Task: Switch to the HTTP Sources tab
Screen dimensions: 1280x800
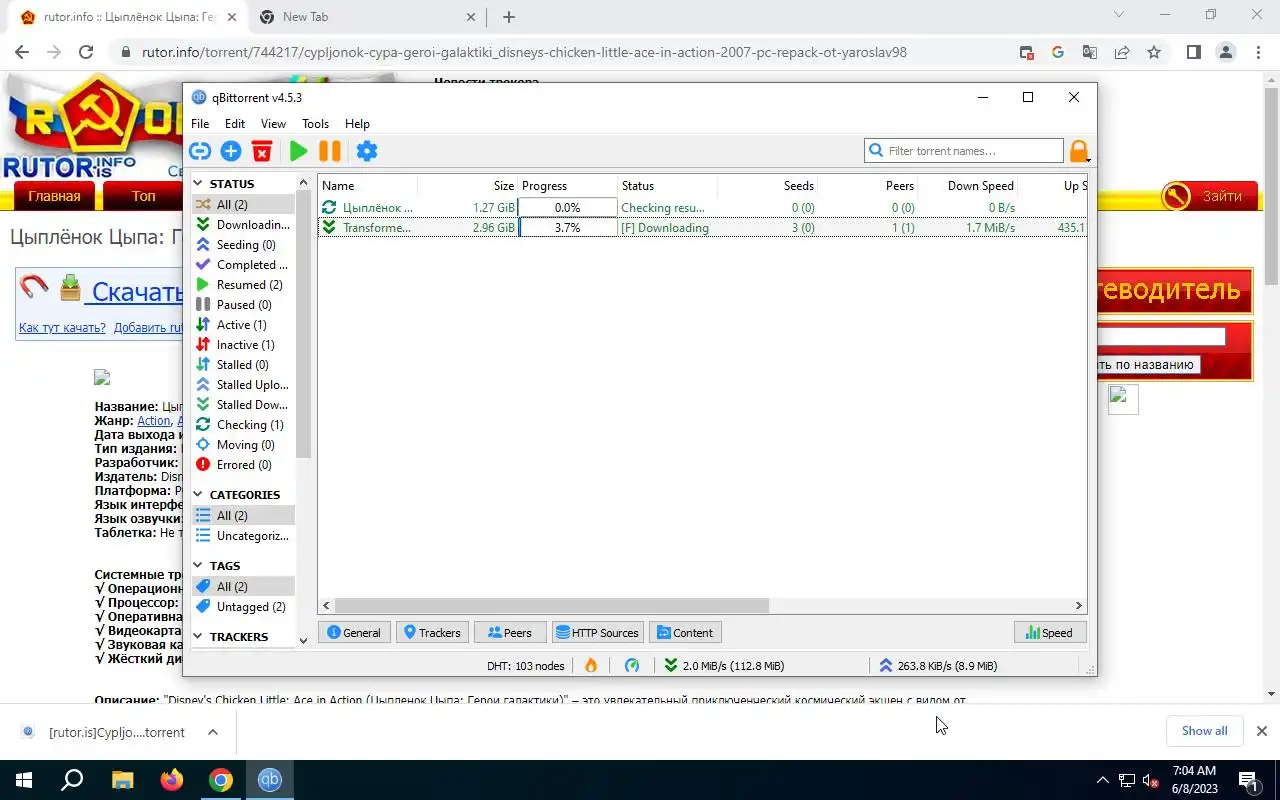Action: (597, 633)
